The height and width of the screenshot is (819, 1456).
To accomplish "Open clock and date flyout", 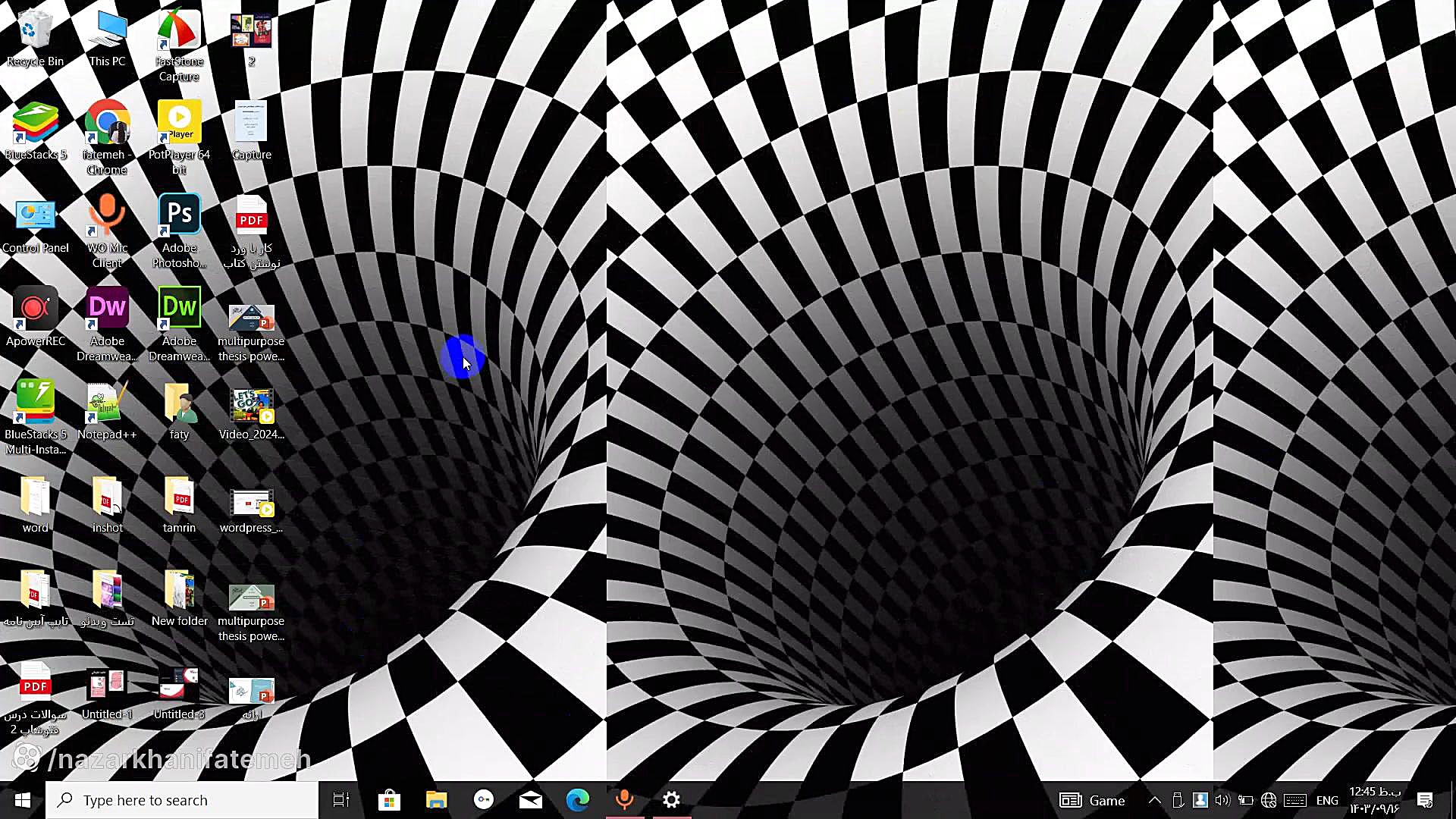I will point(1375,800).
